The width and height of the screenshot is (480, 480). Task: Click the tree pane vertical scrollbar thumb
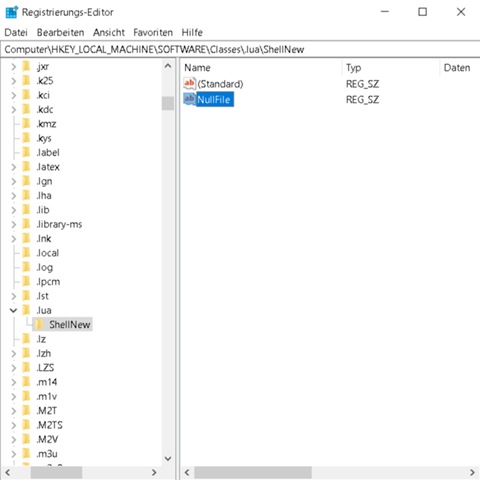pyautogui.click(x=168, y=103)
